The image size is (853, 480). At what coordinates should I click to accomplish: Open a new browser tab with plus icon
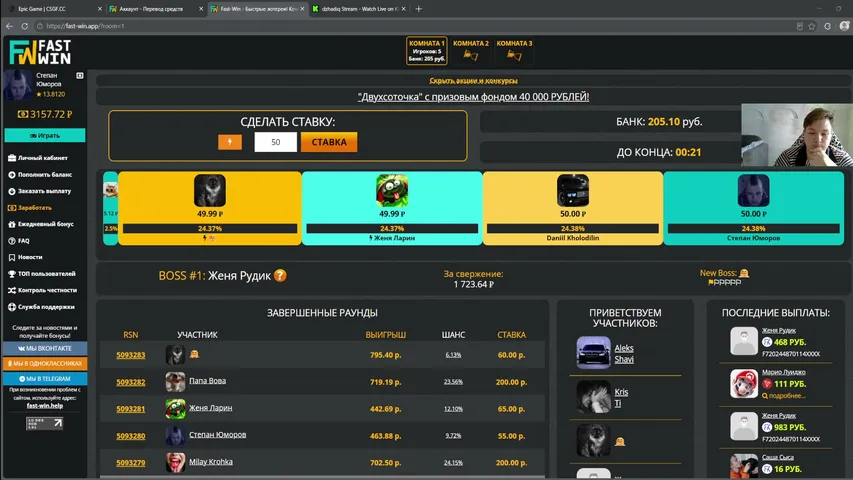(418, 9)
